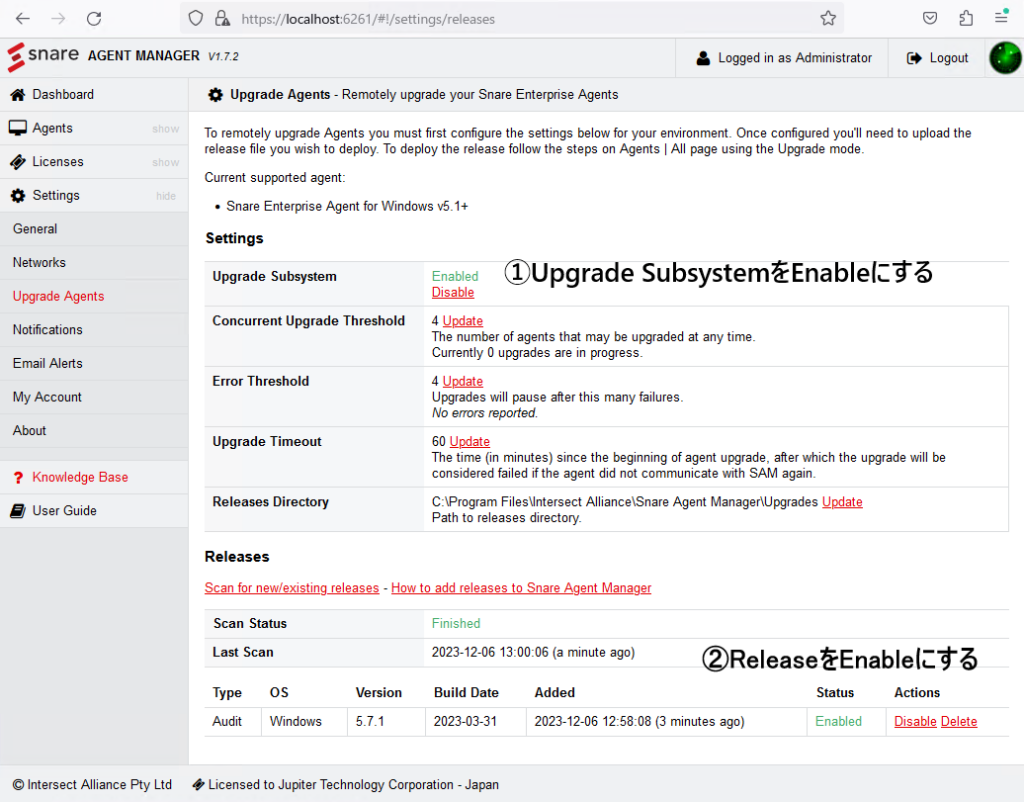Open the browser extensions puzzle icon
This screenshot has height=802, width=1024.
(x=966, y=18)
